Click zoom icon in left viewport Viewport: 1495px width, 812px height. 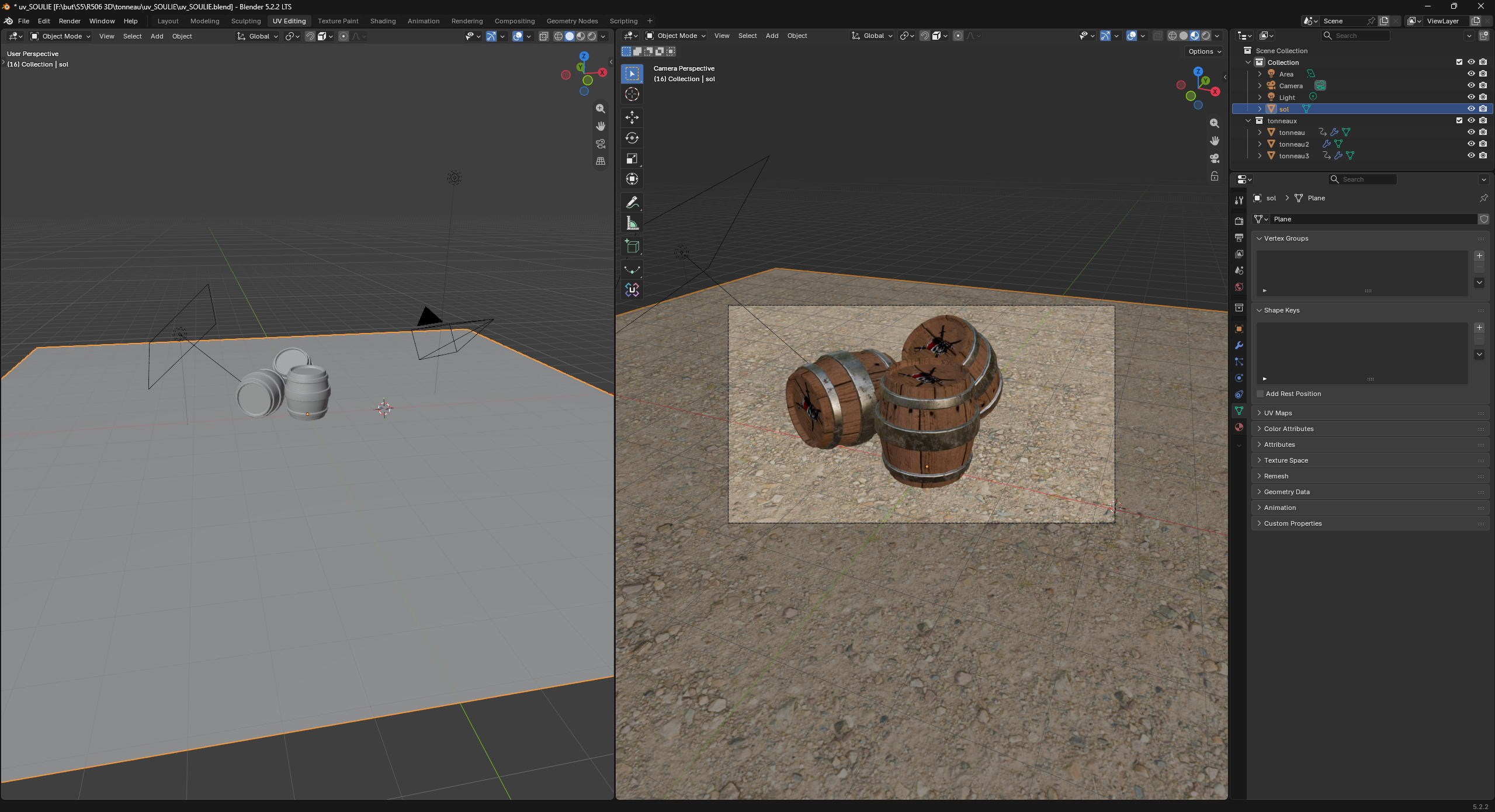pos(600,109)
